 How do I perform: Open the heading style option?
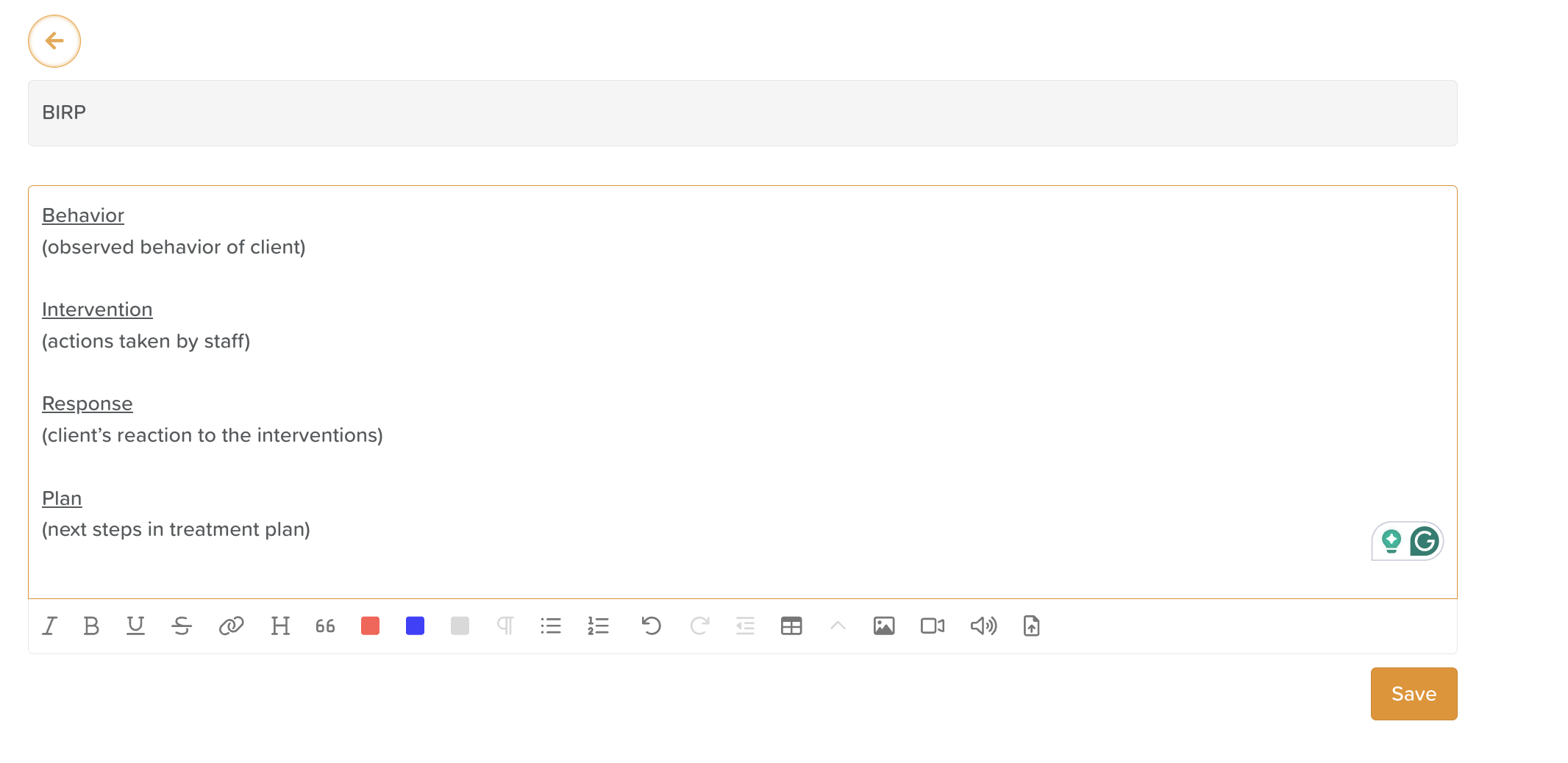coord(280,626)
